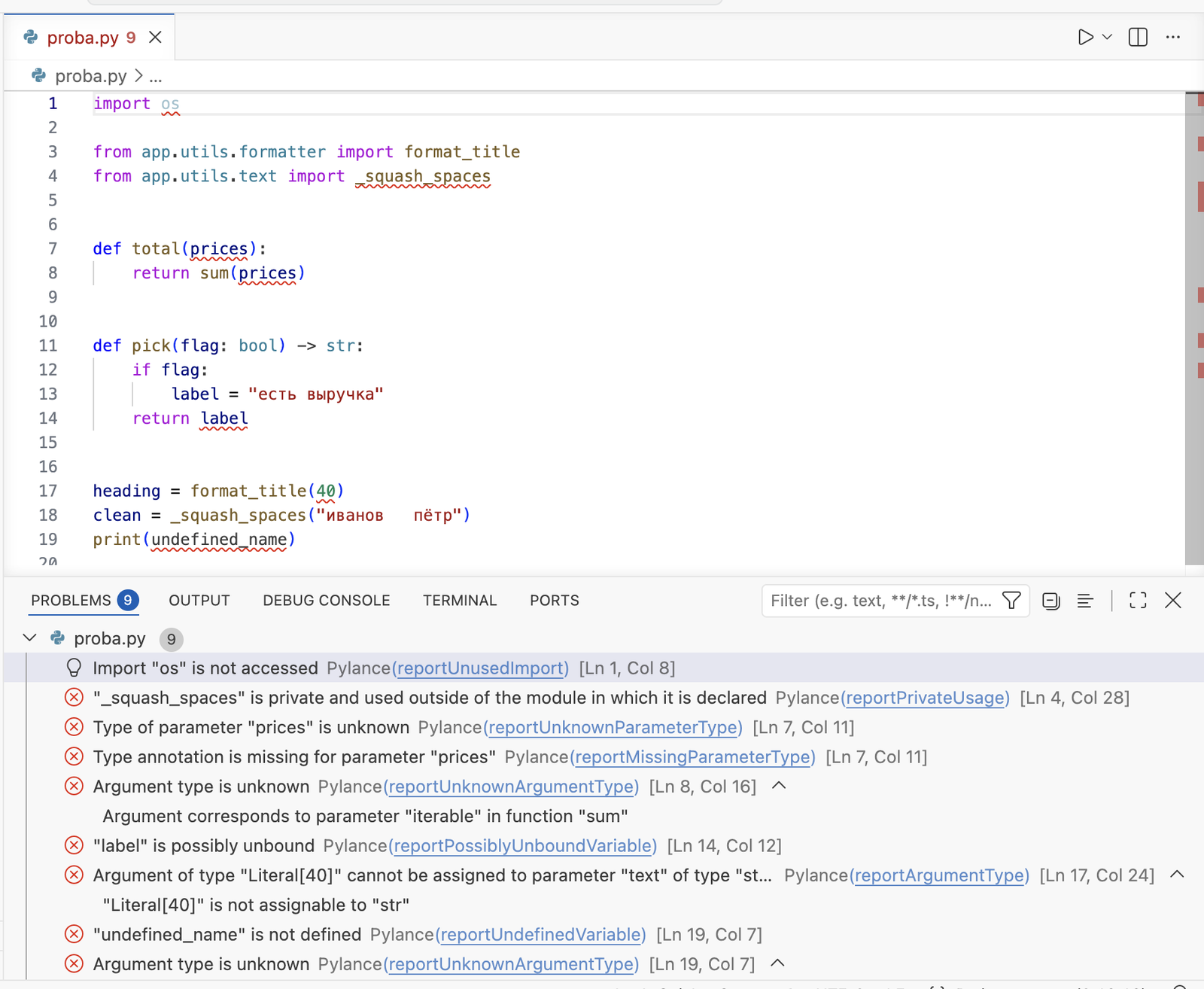Screen dimensions: 1204x989
Task: Focus the Problems filter text field
Action: click(x=881, y=601)
